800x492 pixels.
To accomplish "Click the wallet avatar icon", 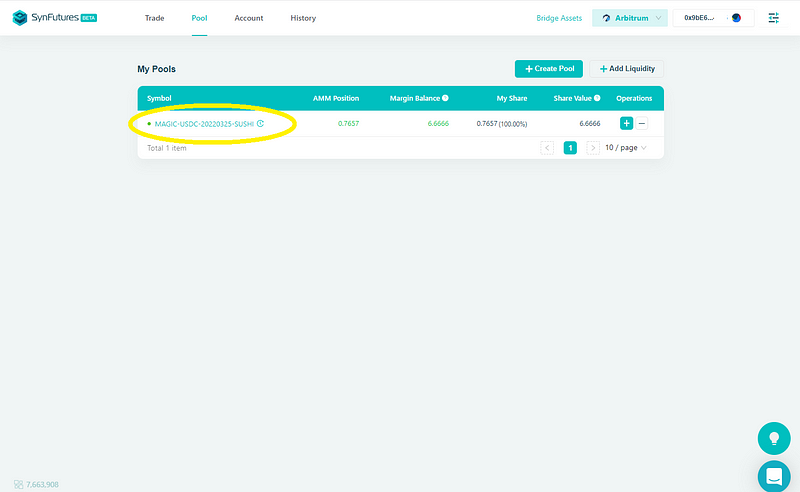I will point(736,18).
